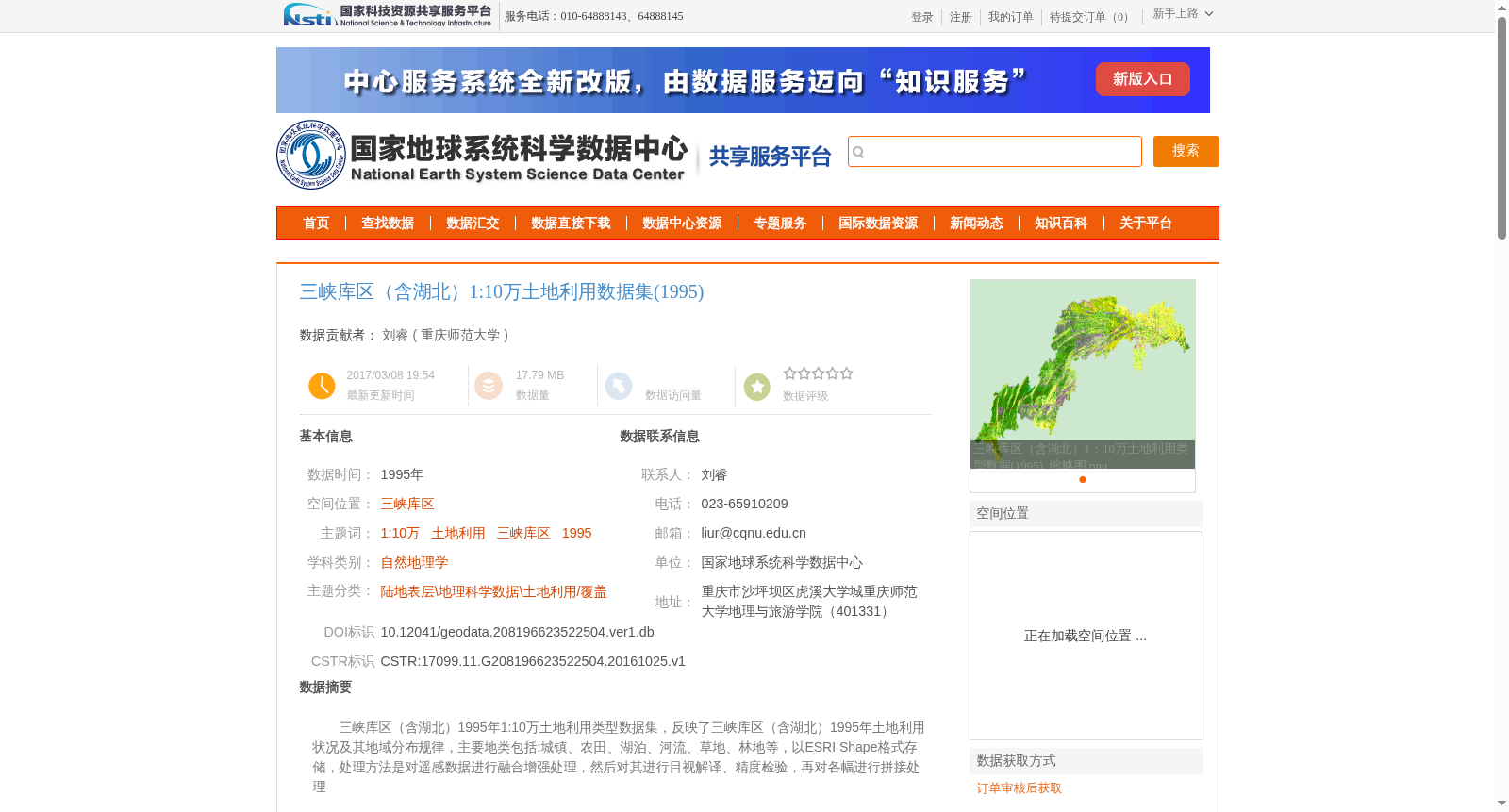Viewport: 1509px width, 812px height.
Task: Click the 登录 link
Action: pos(921,17)
